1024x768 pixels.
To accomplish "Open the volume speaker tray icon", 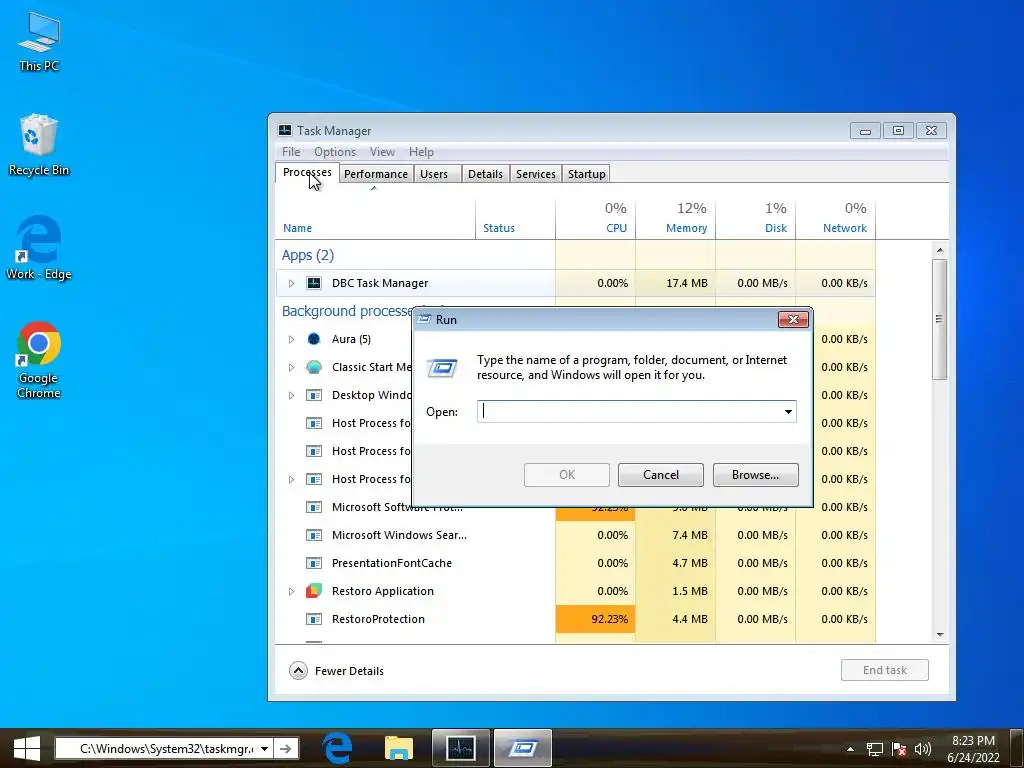I will (x=923, y=749).
